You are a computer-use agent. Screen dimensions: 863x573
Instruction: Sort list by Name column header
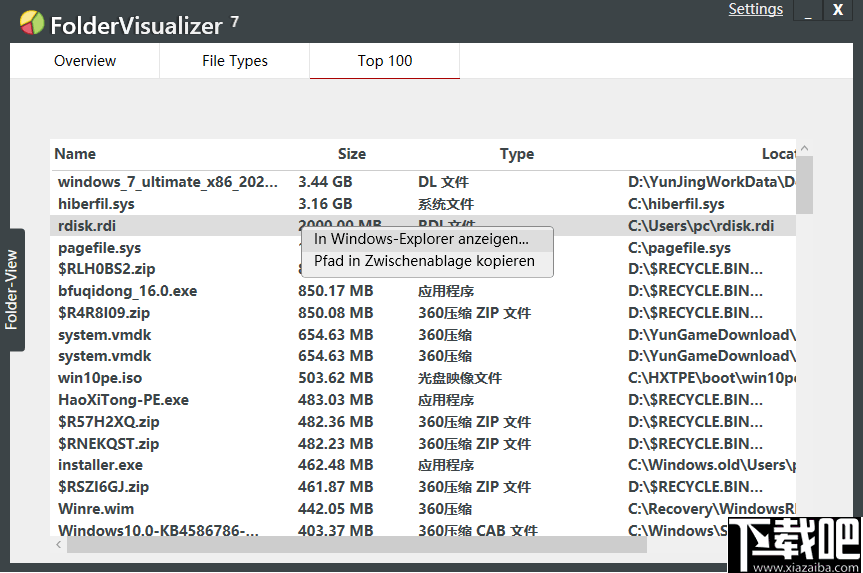(x=75, y=154)
